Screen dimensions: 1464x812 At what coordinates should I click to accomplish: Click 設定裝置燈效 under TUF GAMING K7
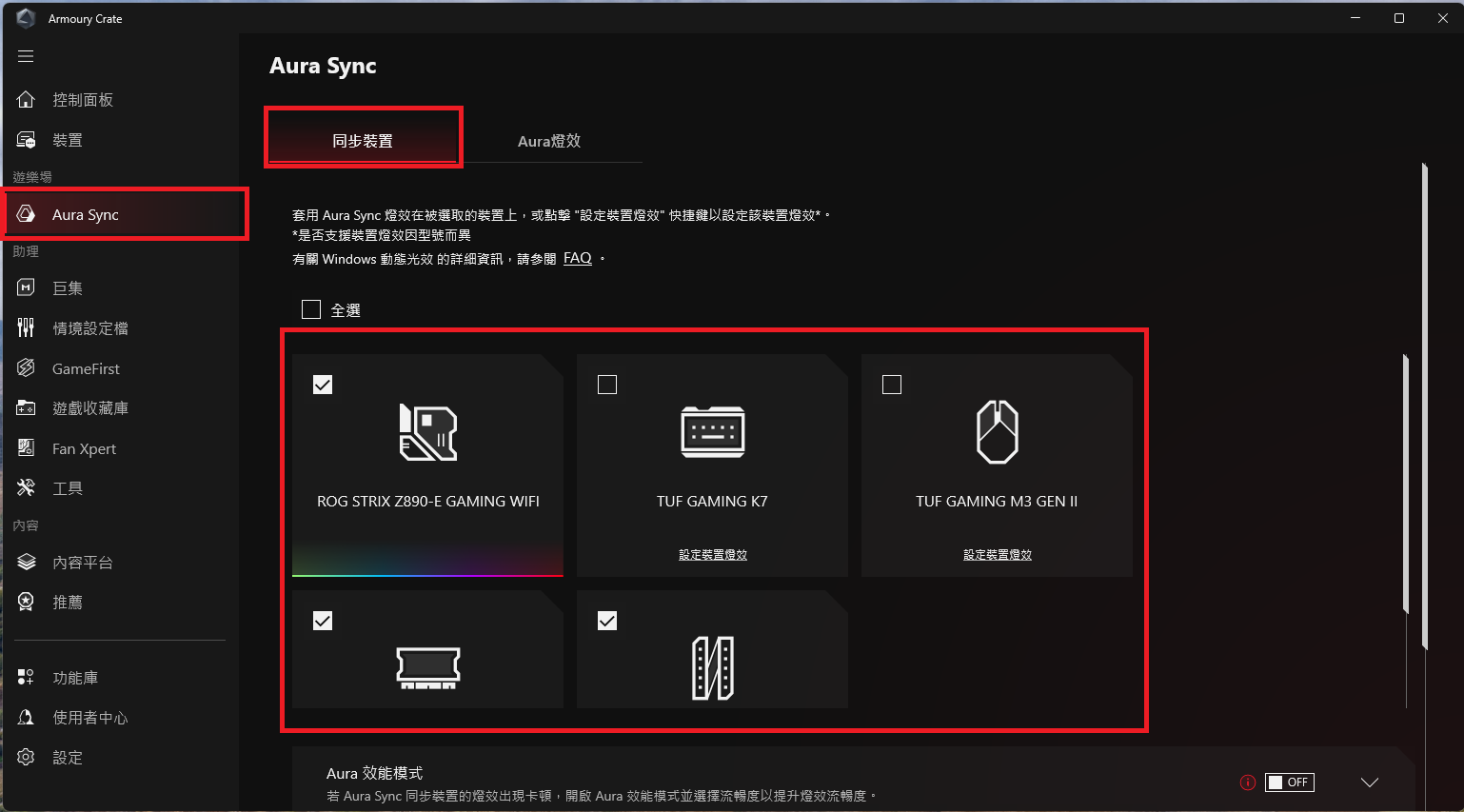712,554
